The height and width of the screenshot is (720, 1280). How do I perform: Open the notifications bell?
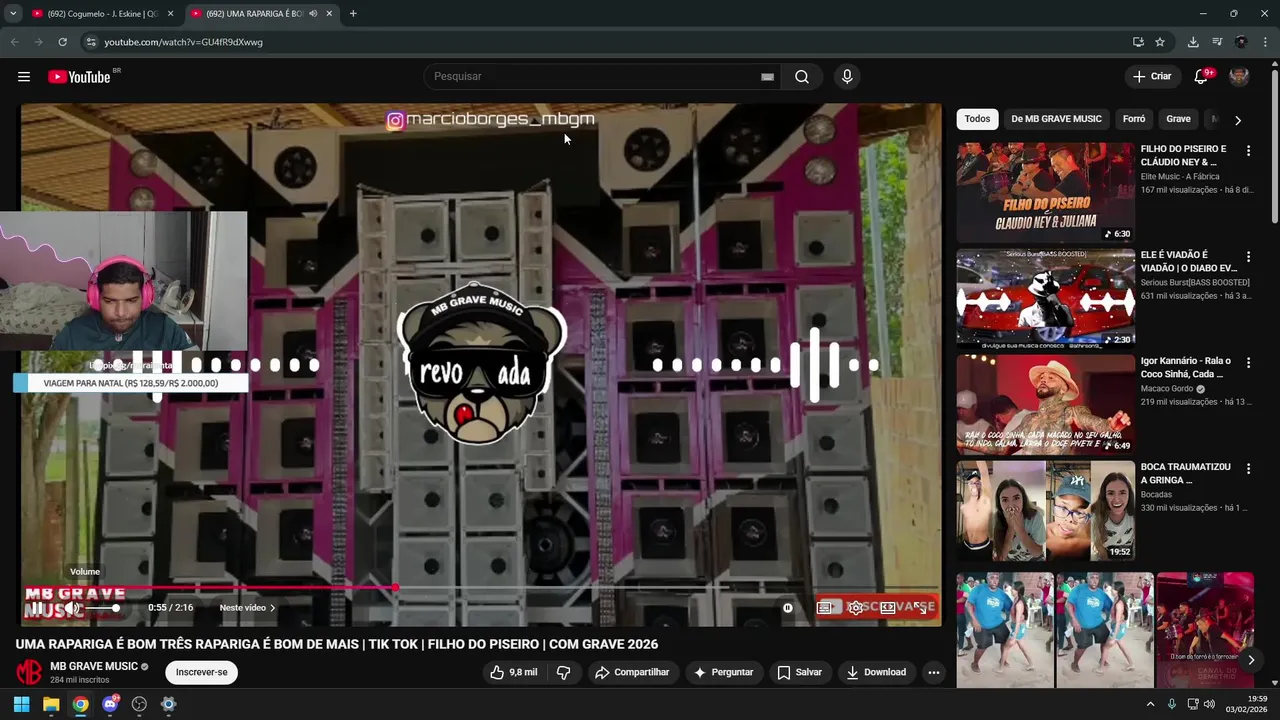coord(1201,77)
